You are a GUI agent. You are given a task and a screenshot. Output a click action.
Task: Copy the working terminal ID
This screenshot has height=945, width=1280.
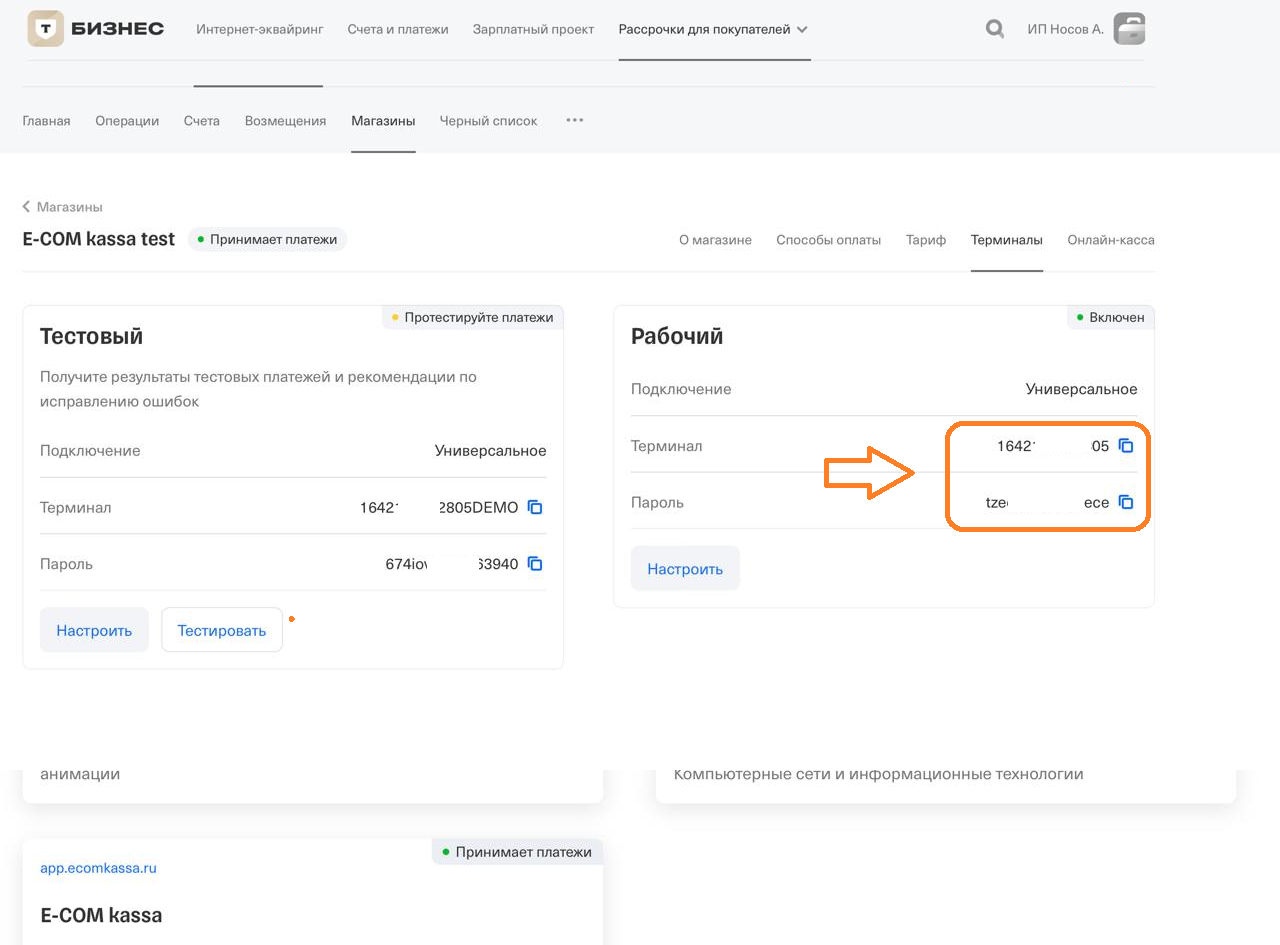coord(1126,446)
